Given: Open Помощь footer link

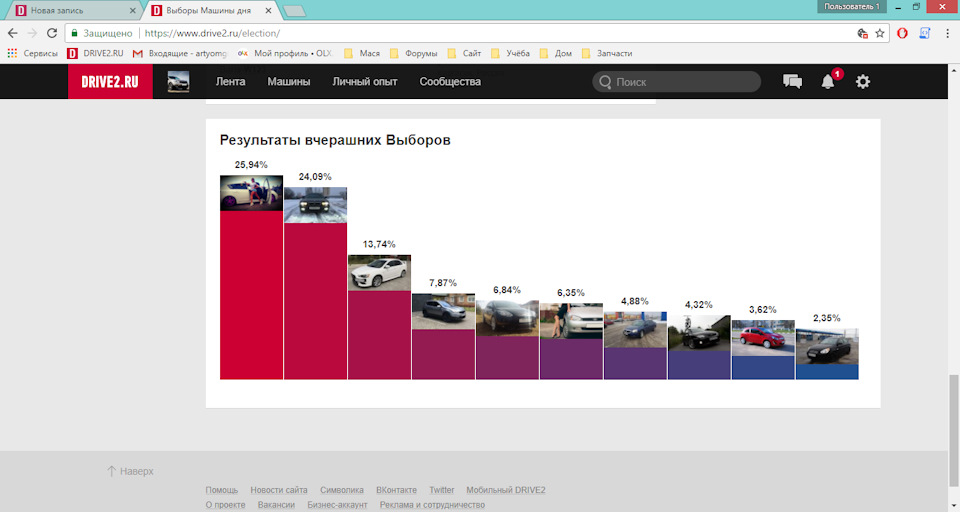Looking at the screenshot, I should (x=222, y=490).
